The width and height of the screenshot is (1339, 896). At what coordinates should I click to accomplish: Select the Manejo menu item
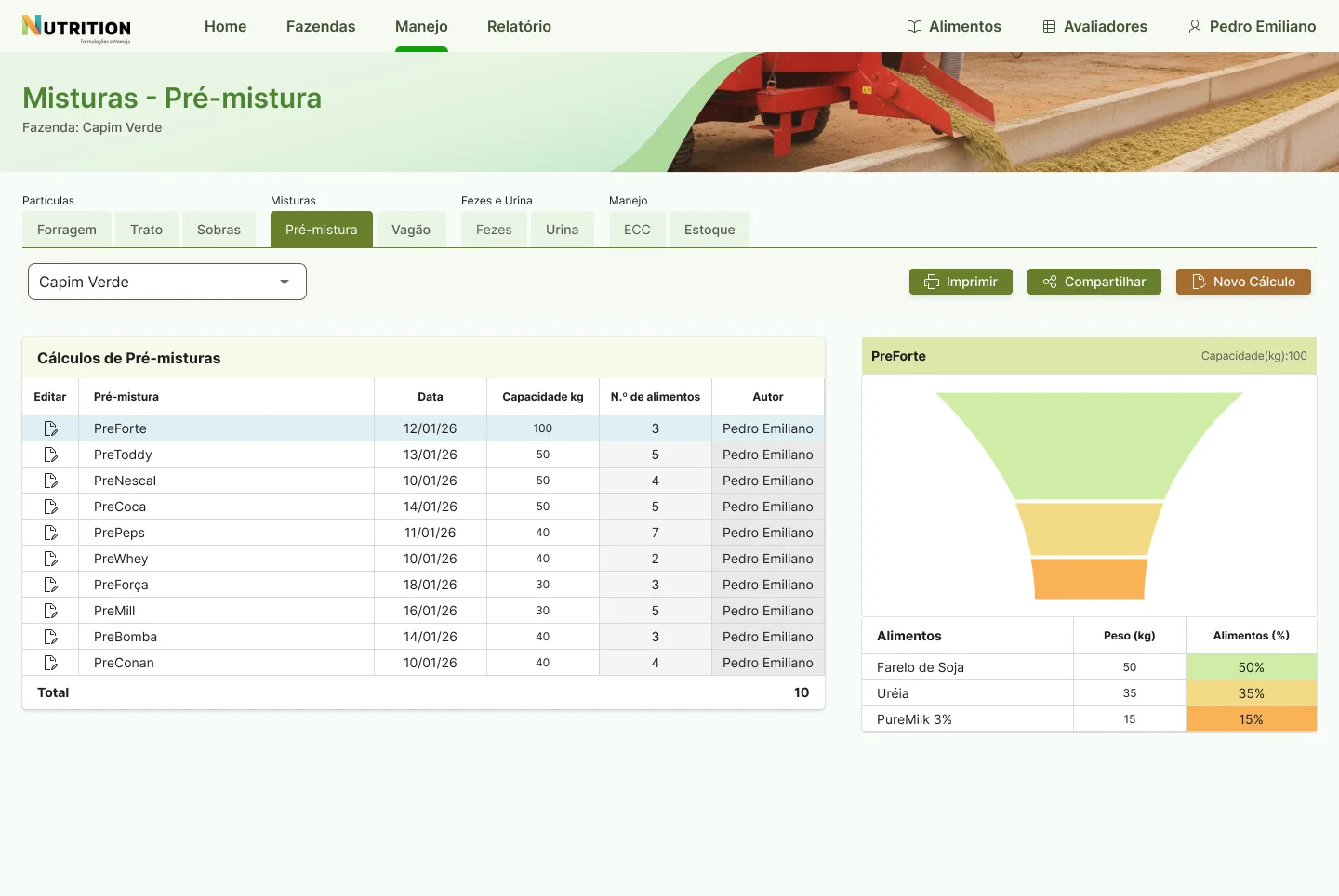[x=421, y=27]
